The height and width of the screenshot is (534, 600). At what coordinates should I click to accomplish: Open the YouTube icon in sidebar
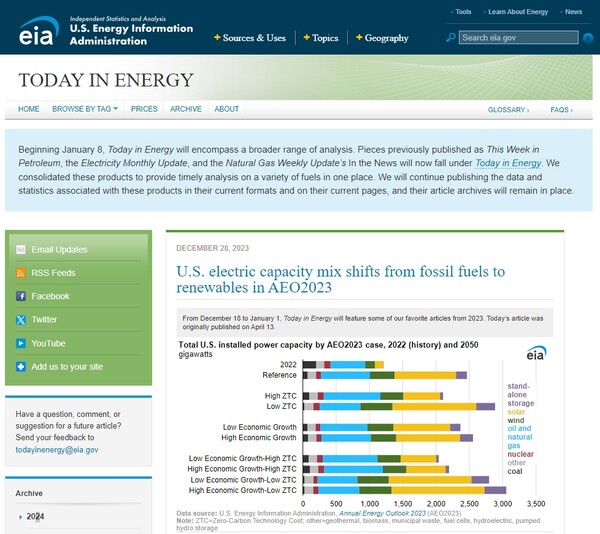20,343
